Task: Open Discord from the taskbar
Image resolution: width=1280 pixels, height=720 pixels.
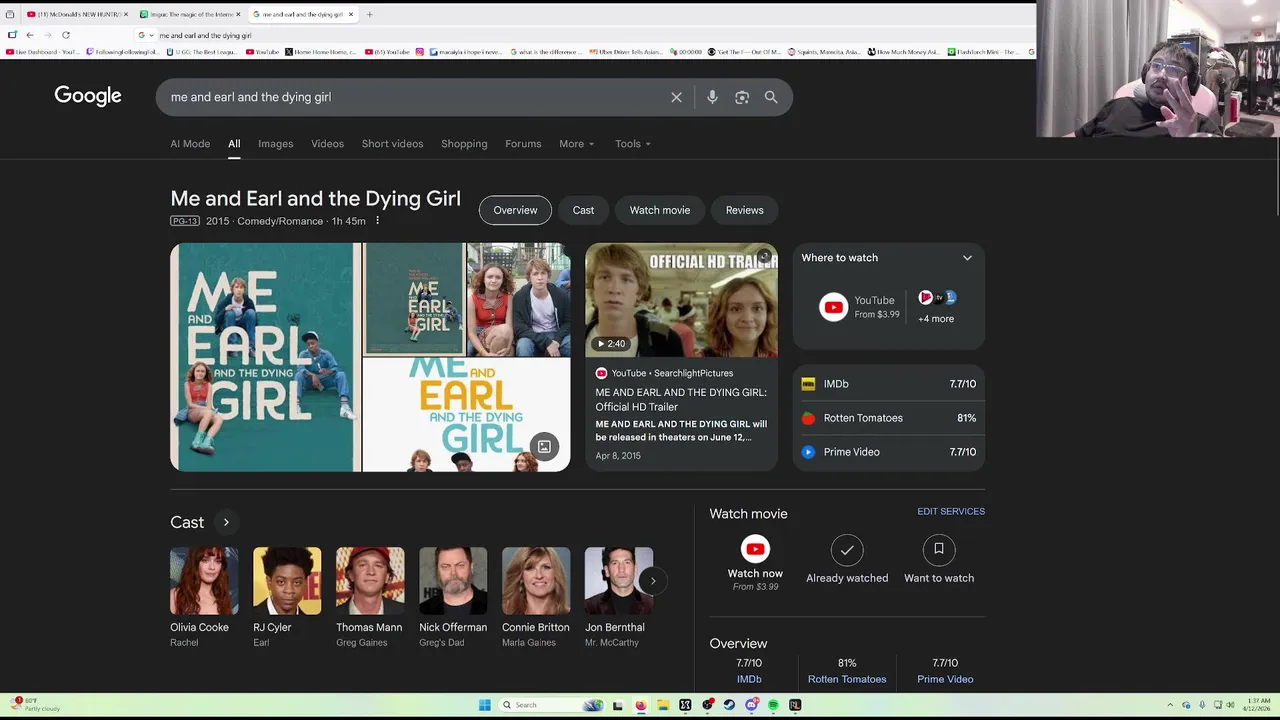Action: [751, 705]
